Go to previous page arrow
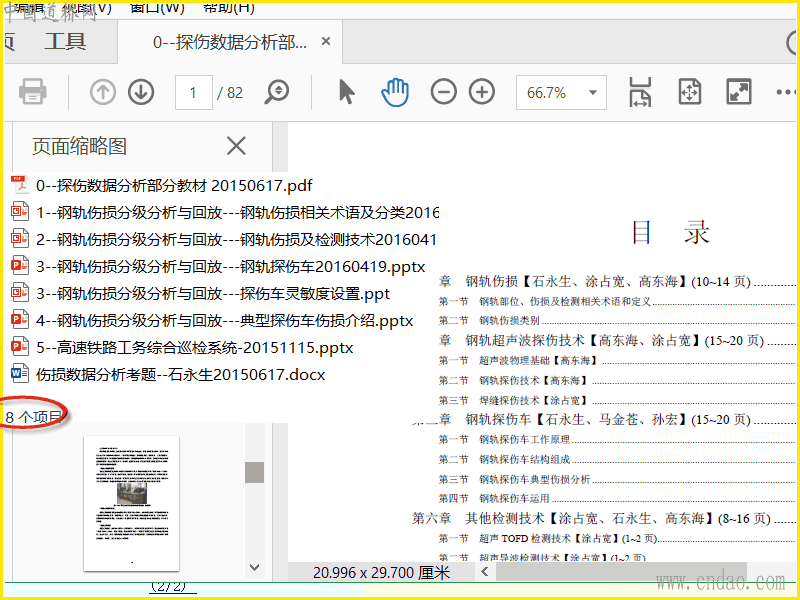The image size is (800, 600). (x=103, y=92)
